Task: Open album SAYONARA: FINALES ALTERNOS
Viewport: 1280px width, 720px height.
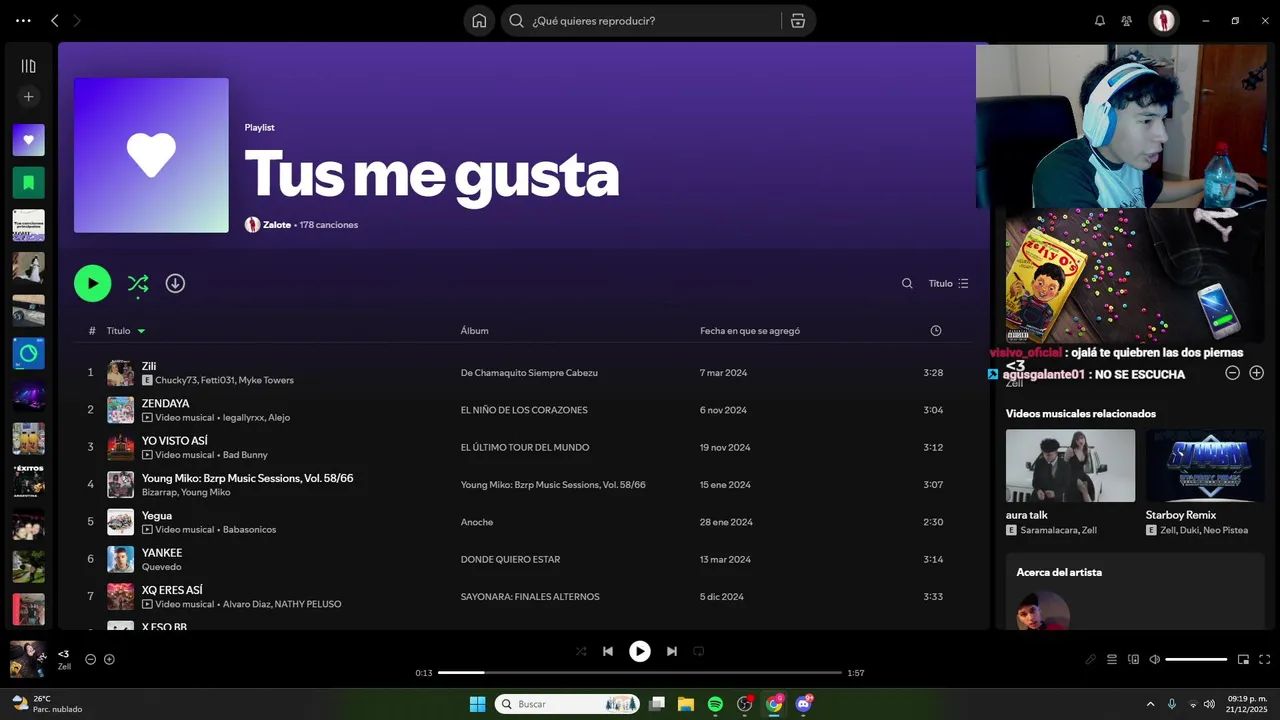Action: (x=530, y=597)
